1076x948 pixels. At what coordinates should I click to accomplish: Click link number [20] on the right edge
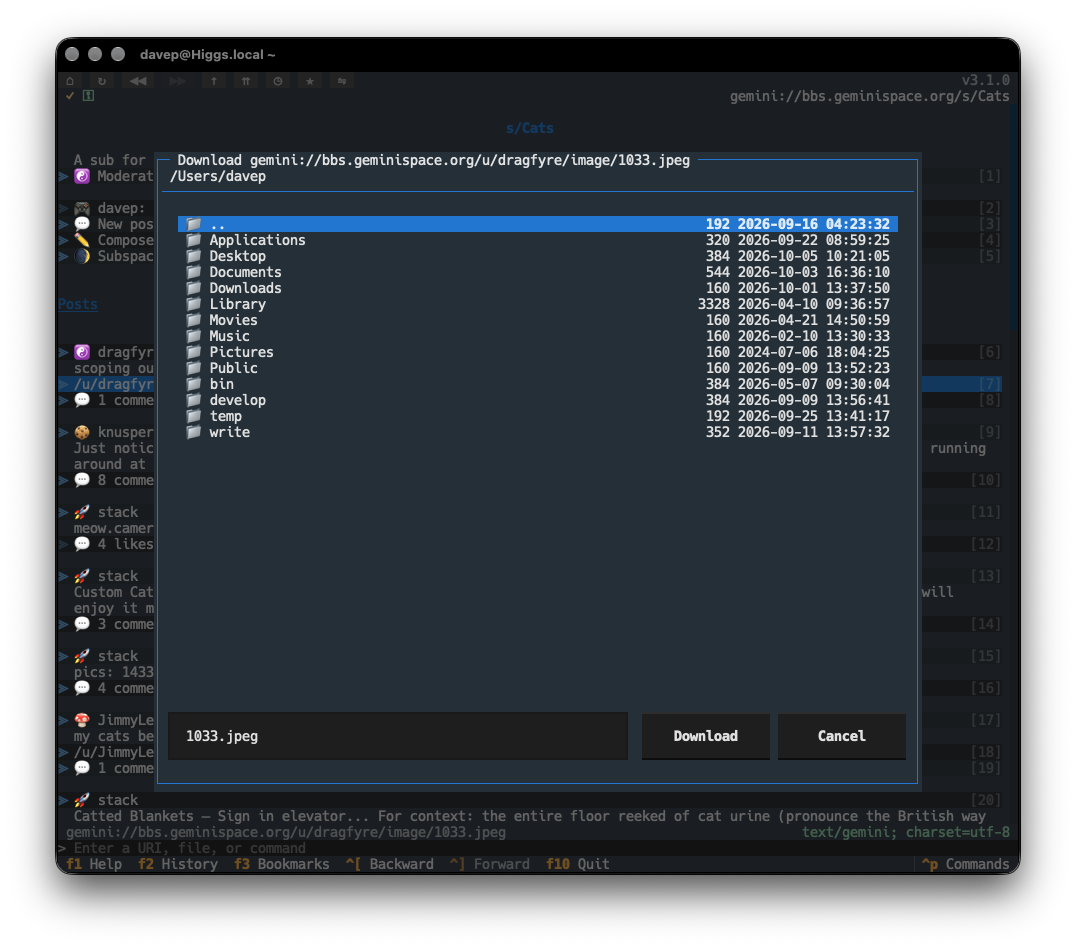pyautogui.click(x=985, y=800)
